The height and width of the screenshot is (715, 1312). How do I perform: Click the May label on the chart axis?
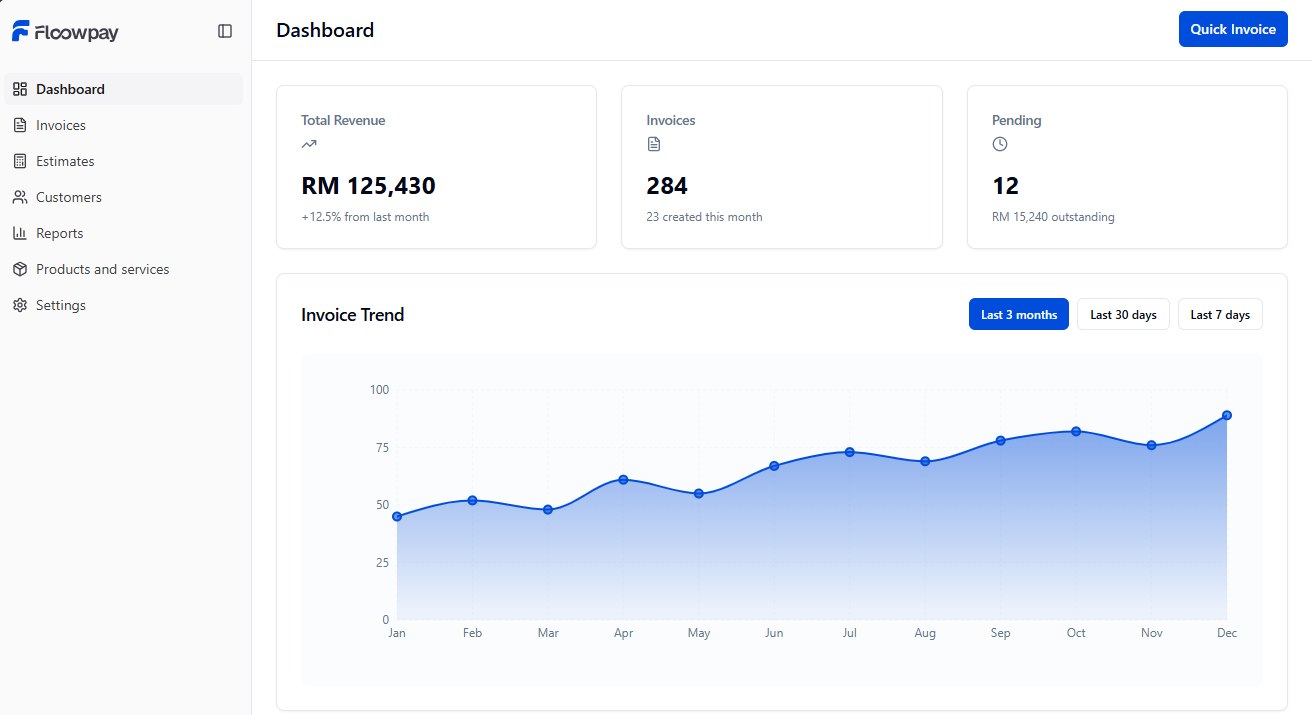[x=699, y=633]
